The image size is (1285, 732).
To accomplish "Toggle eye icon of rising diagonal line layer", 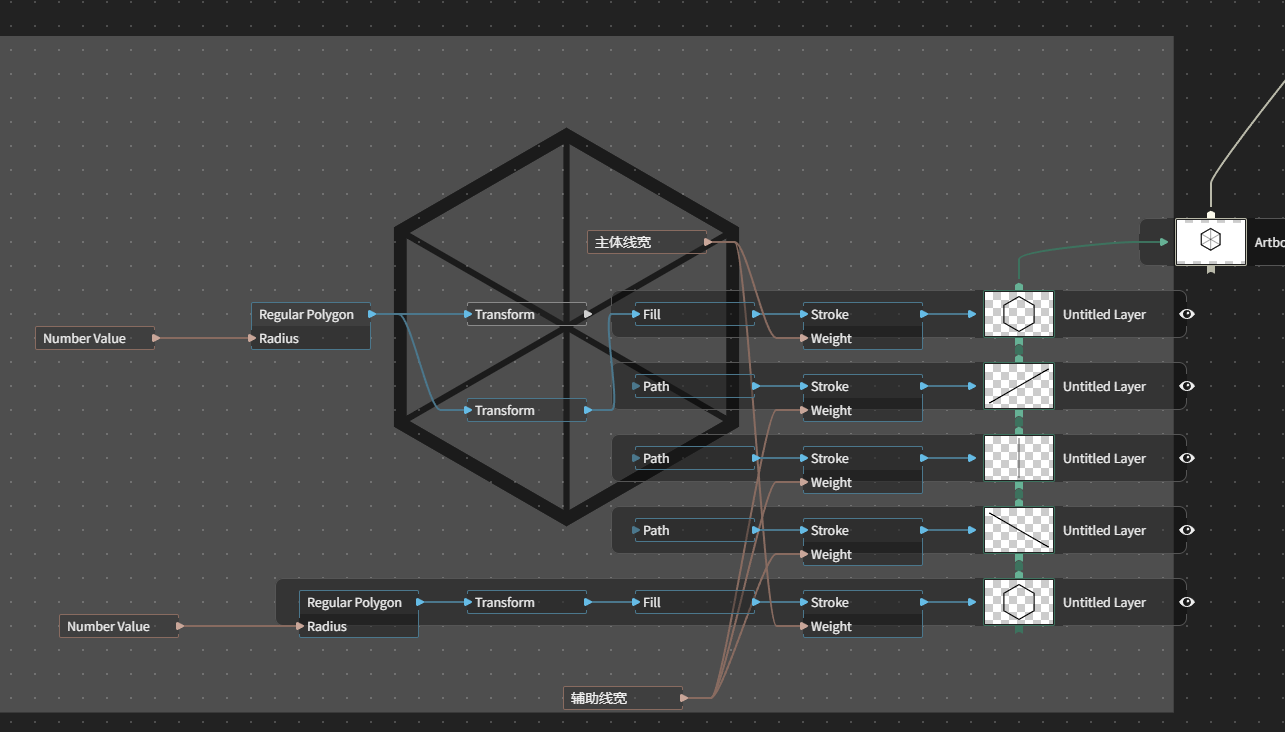I will pos(1187,386).
